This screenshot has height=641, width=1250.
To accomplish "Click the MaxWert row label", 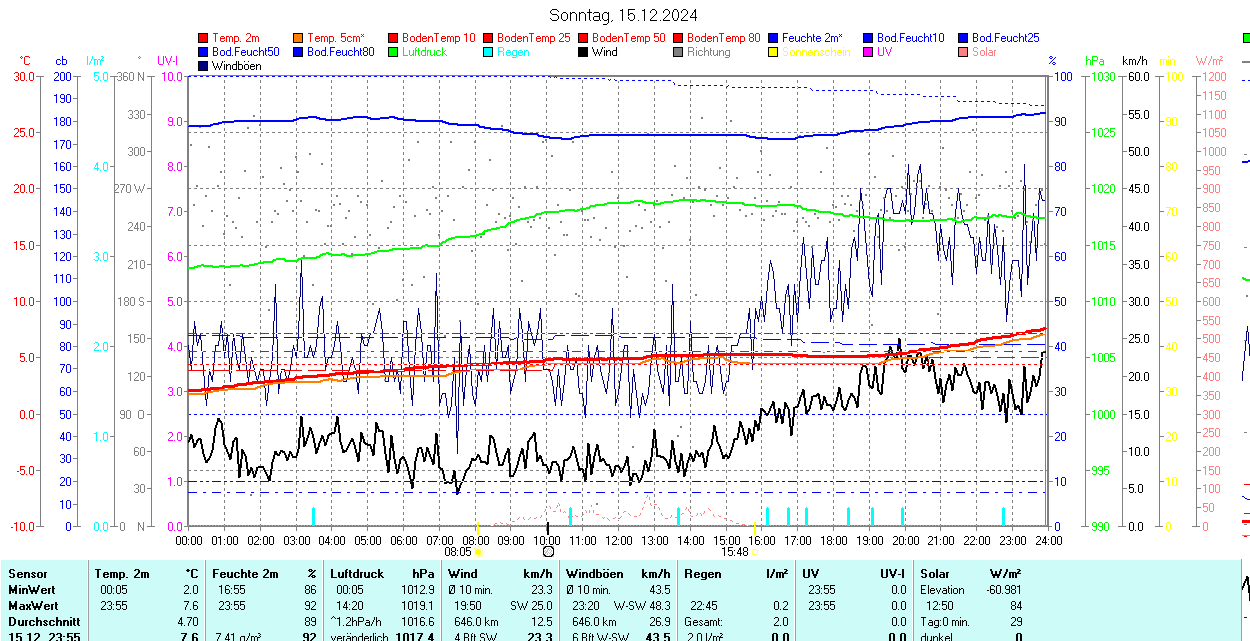I will point(33,606).
